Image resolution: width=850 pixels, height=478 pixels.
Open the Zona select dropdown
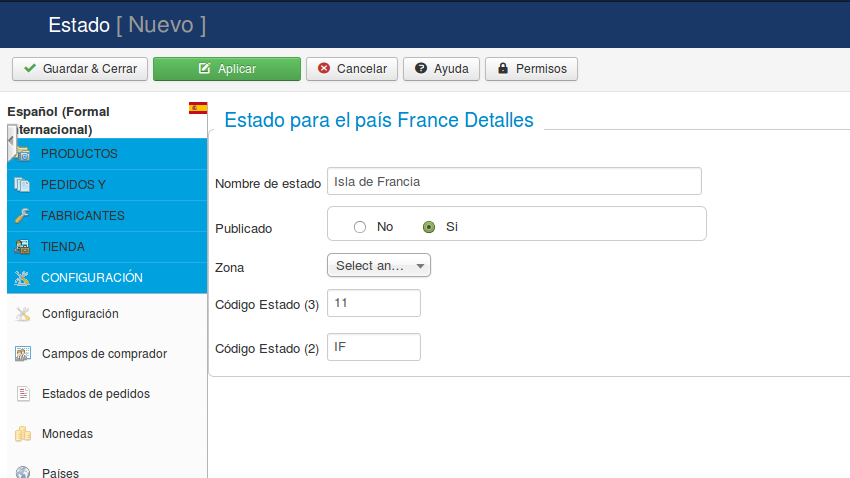[379, 266]
